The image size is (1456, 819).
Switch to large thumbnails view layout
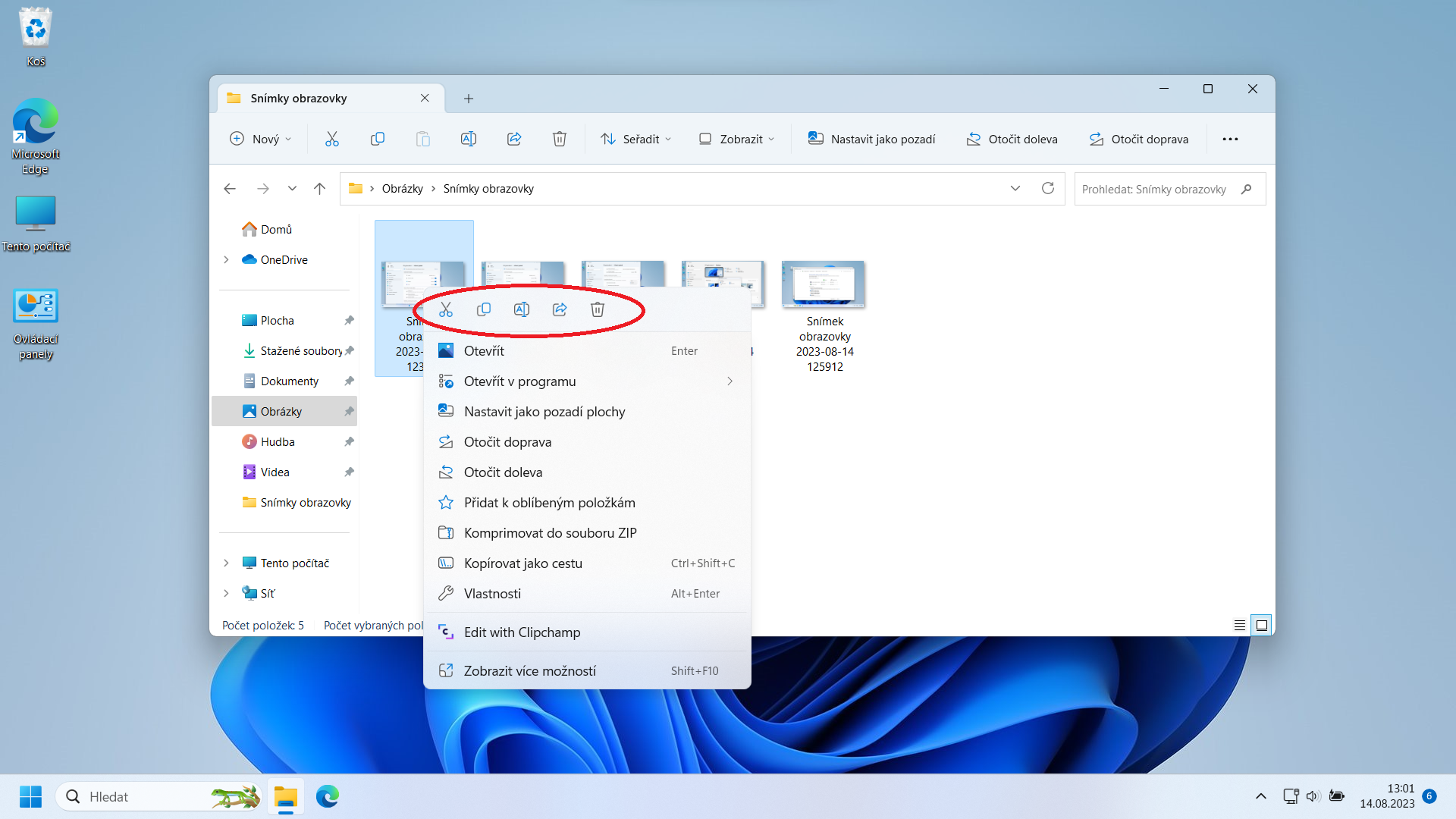1262,626
